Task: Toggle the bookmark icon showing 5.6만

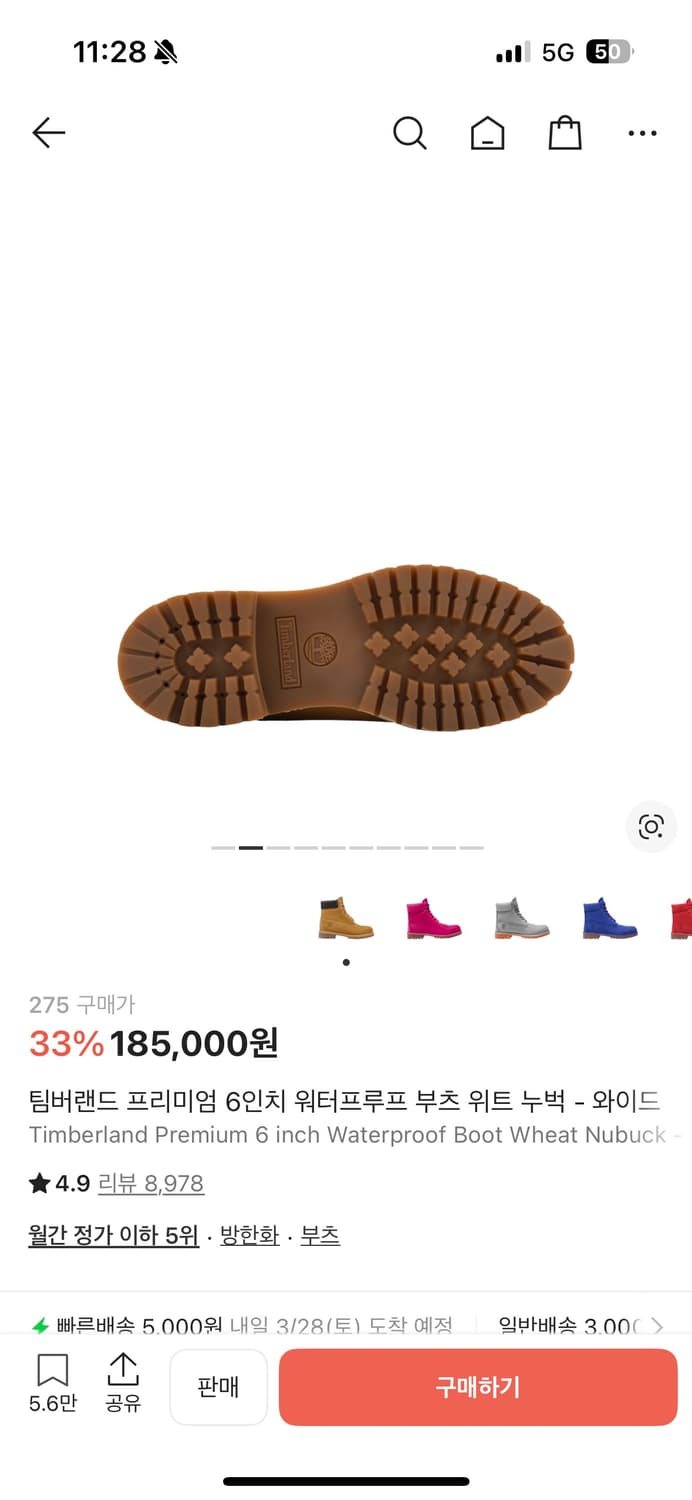Action: click(x=52, y=1383)
